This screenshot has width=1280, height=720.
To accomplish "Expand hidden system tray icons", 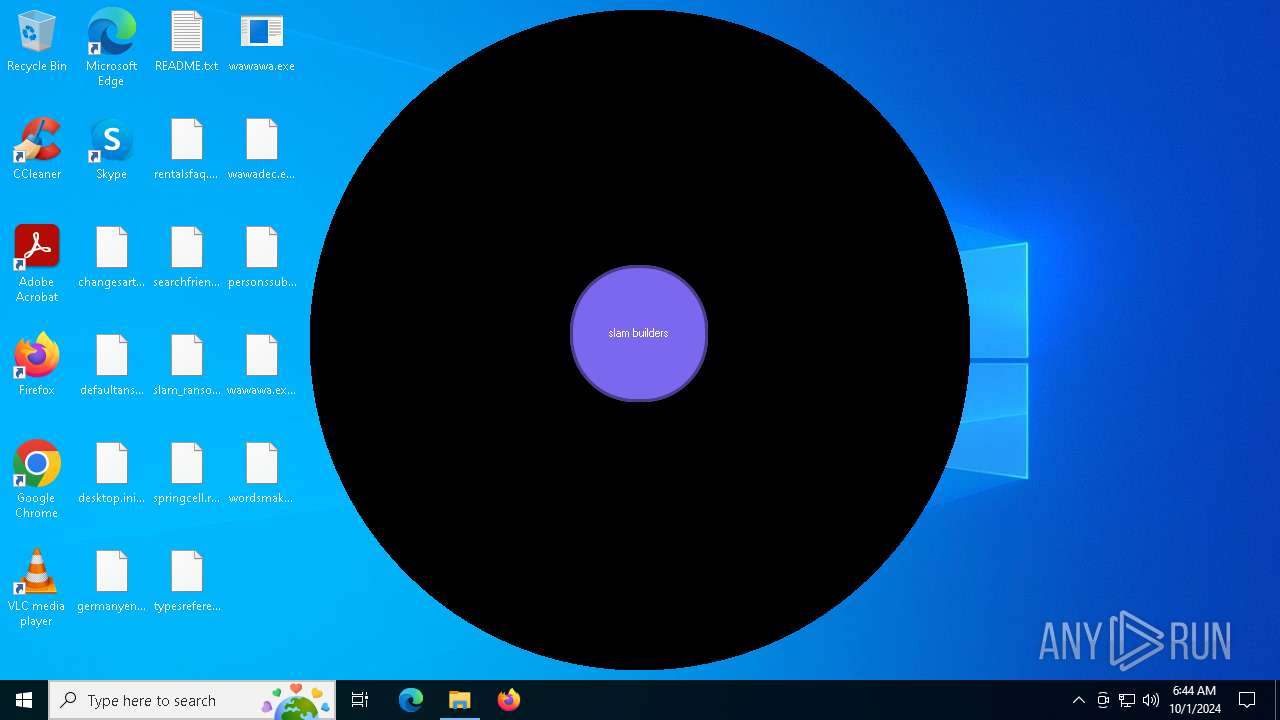I will pyautogui.click(x=1078, y=700).
